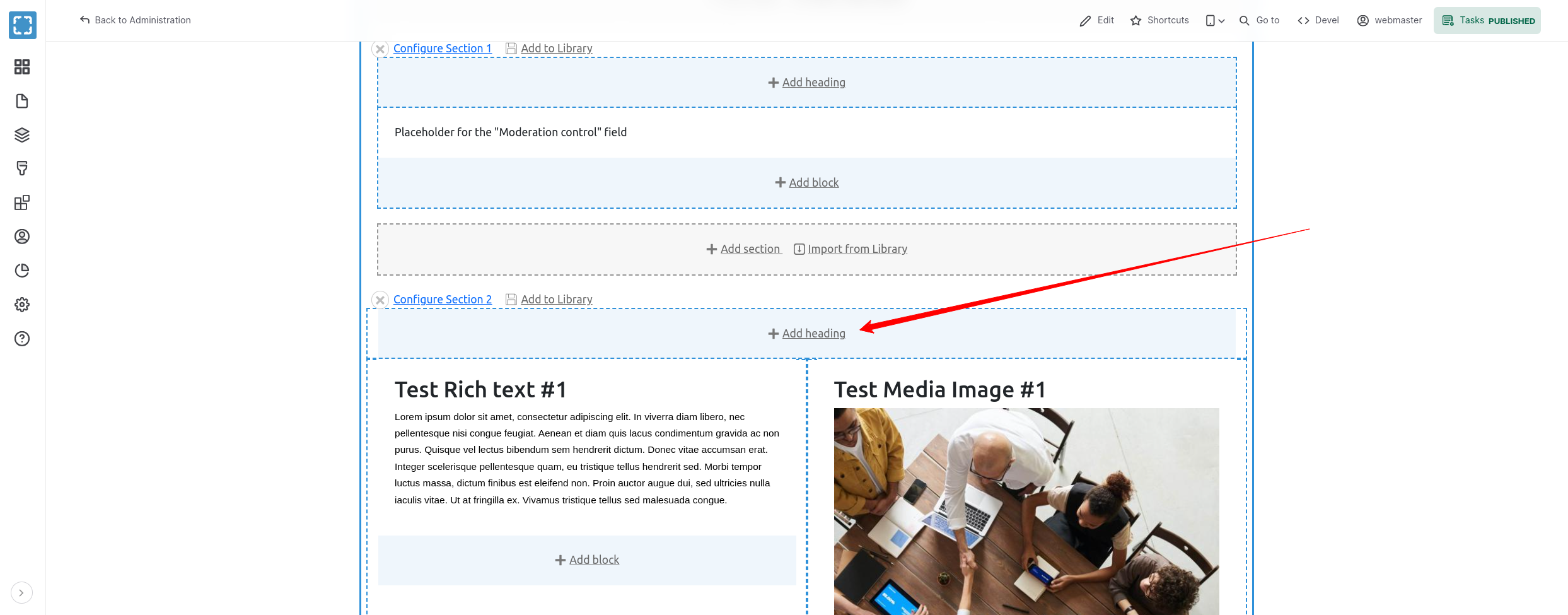Go Back to Administration
1568x615 pixels.
pos(135,20)
